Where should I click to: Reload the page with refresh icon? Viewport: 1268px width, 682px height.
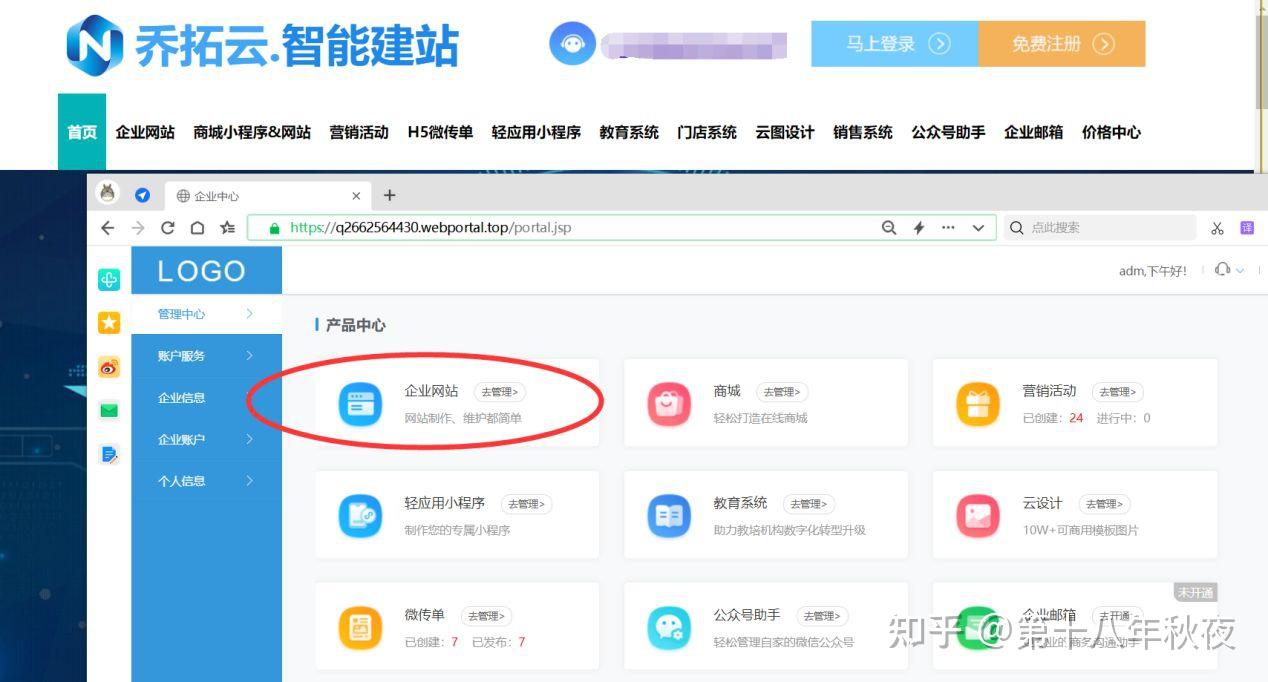click(x=168, y=228)
